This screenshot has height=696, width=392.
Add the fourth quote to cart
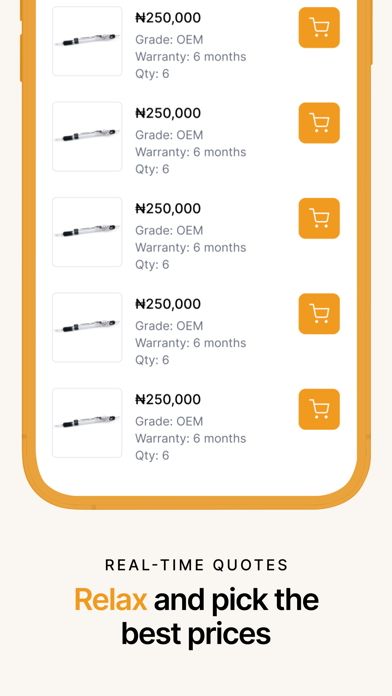[x=319, y=314]
